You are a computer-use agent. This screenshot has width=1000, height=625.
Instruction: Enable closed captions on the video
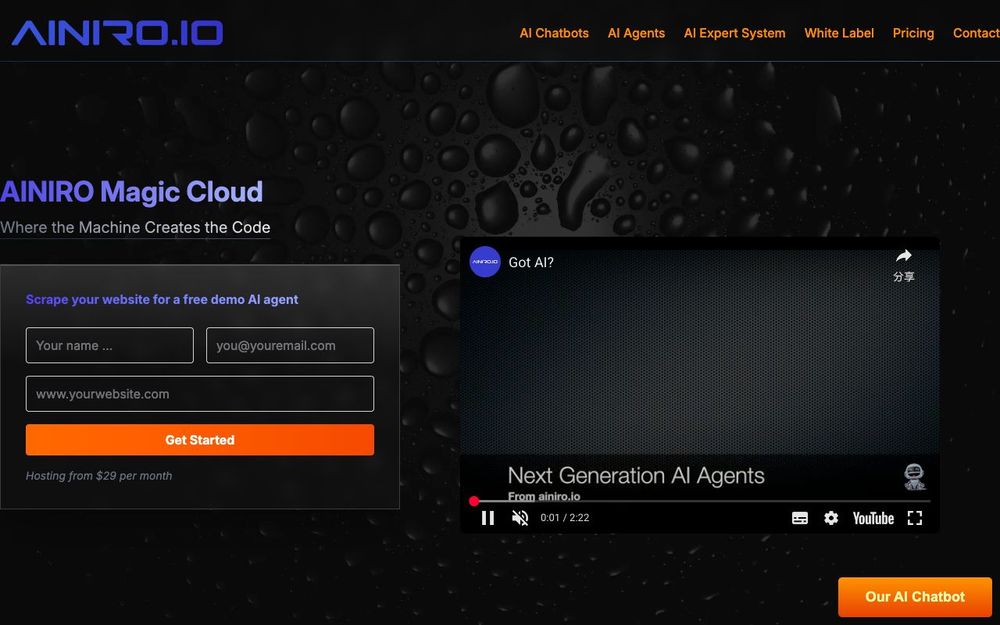(x=800, y=518)
